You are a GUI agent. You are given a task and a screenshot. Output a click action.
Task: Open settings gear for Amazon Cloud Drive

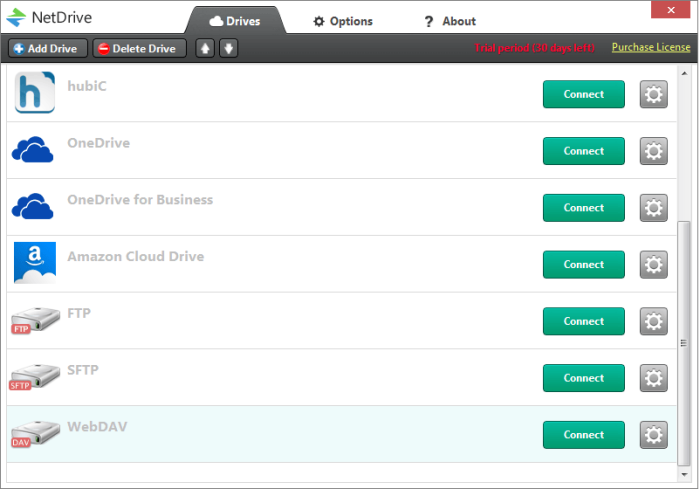point(654,264)
